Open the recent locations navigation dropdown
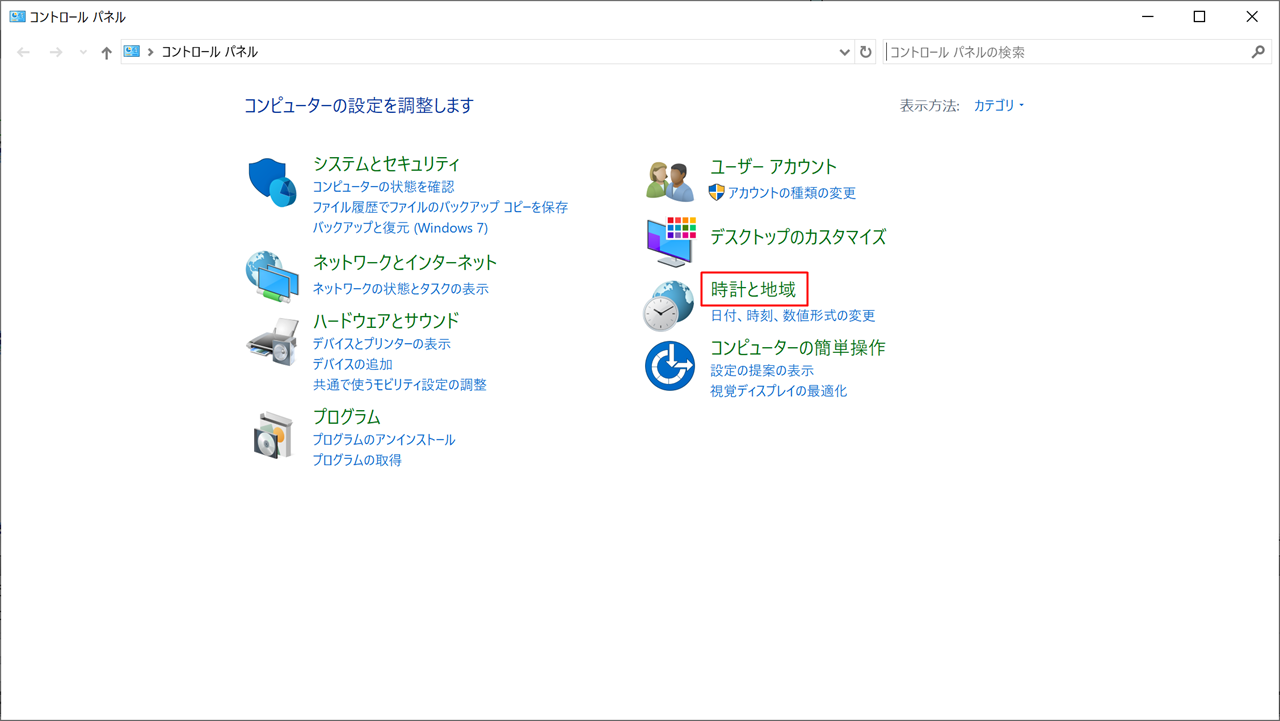The image size is (1280, 721). 83,52
